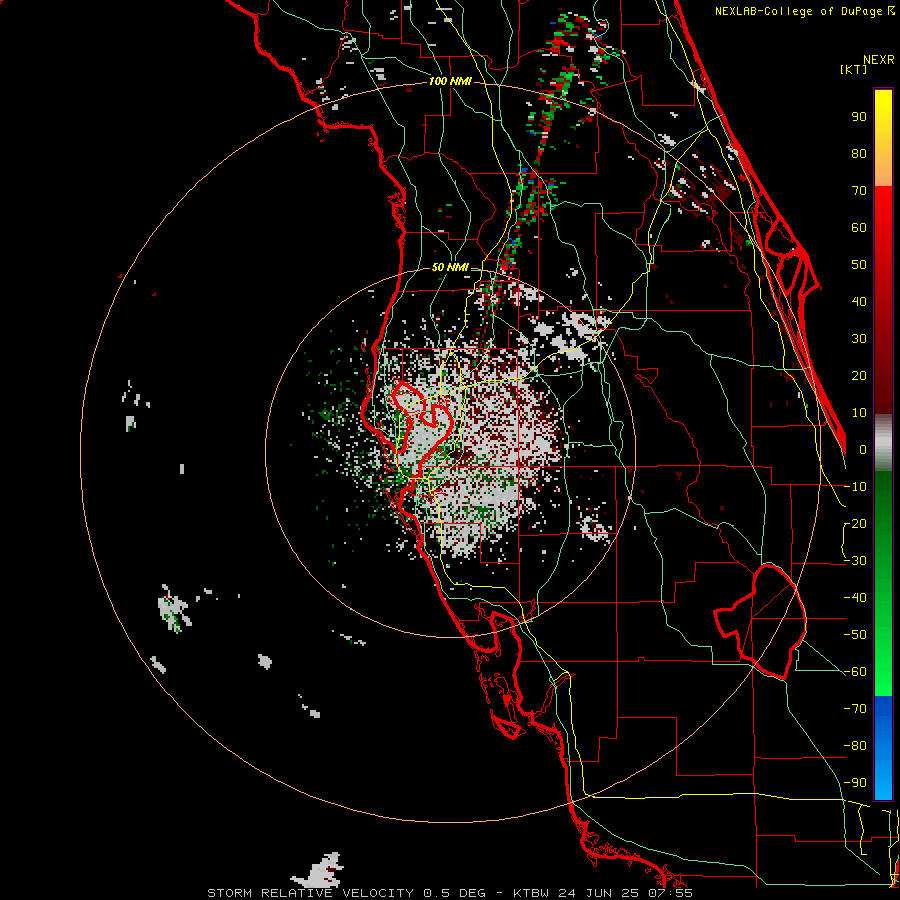Viewport: 900px width, 900px height.
Task: Click the -60 knots scale label
Action: (x=855, y=672)
